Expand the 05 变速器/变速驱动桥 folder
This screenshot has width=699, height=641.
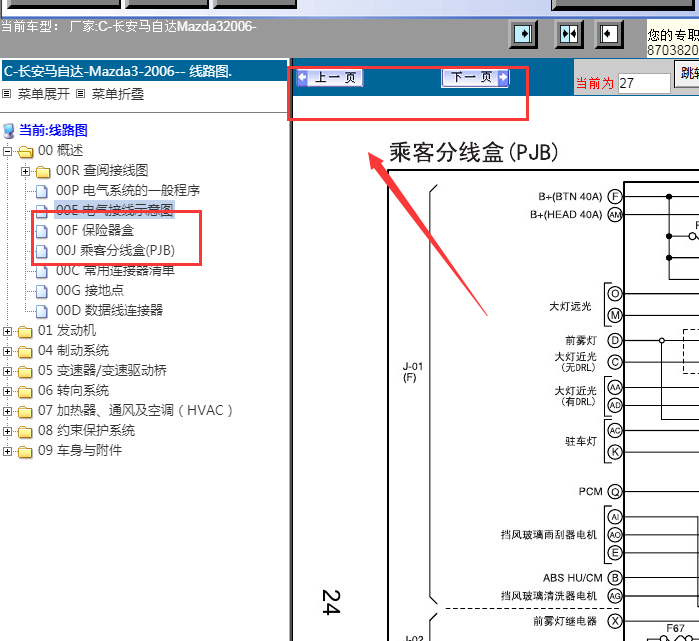pyautogui.click(x=7, y=371)
